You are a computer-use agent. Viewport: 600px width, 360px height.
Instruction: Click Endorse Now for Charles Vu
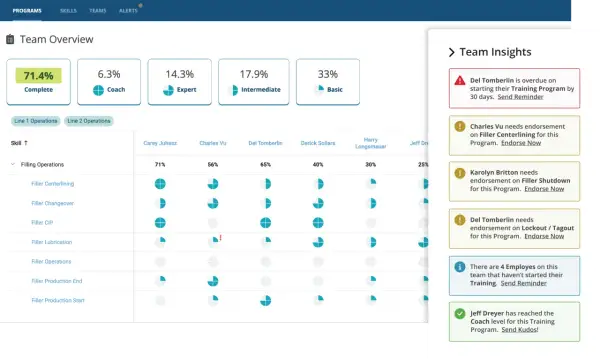[521, 143]
